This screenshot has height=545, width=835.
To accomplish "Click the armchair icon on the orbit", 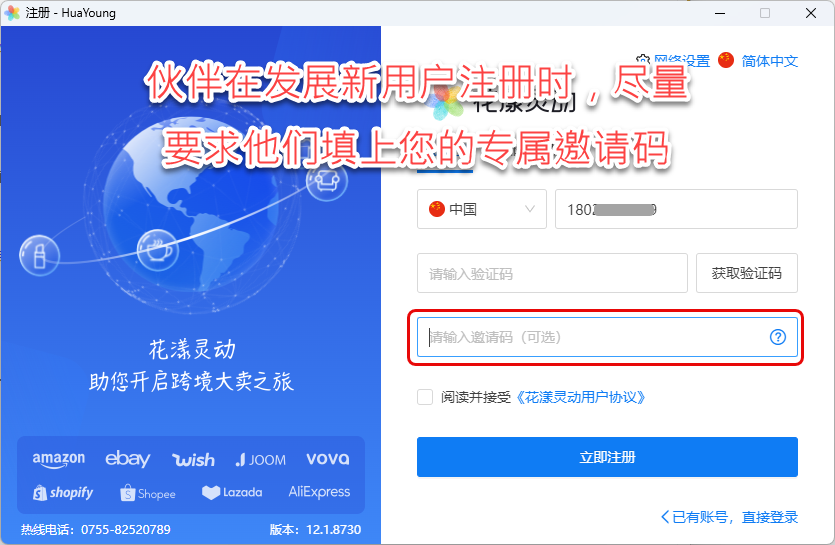I will click(x=327, y=180).
